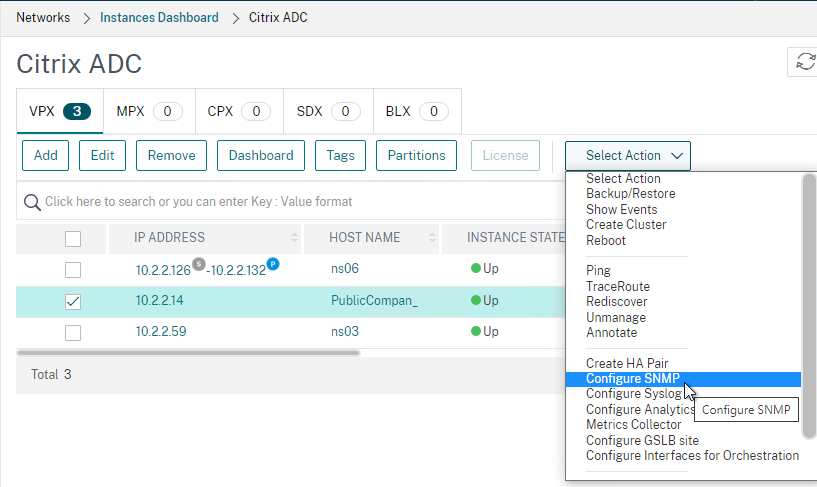Choose Configure Analytics option
This screenshot has height=487, width=817.
[640, 409]
